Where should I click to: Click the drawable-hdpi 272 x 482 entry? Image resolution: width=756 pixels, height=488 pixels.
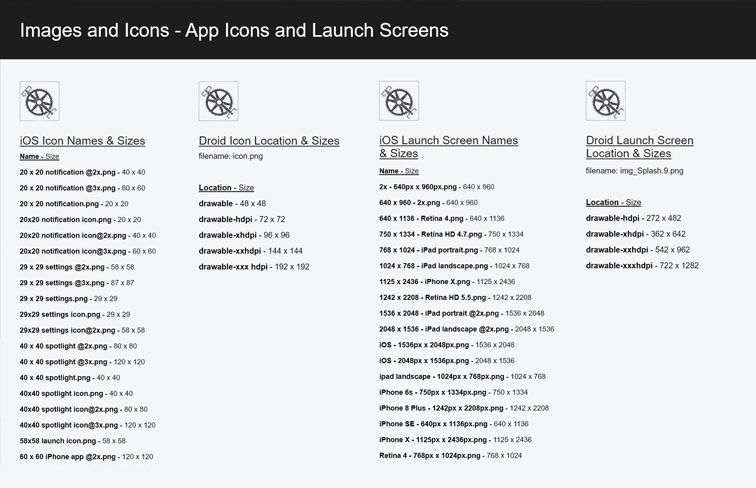[635, 218]
